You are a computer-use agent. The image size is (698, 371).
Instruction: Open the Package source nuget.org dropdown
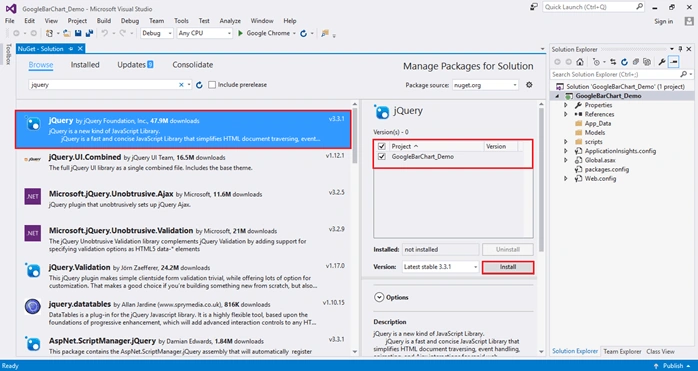[485, 85]
